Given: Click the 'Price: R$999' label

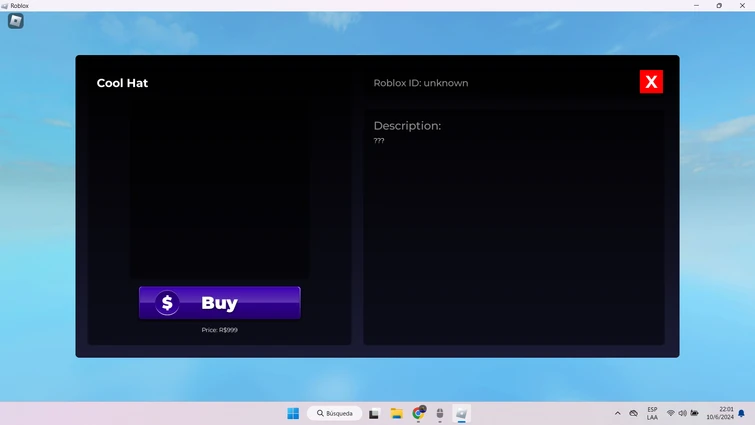Looking at the screenshot, I should [220, 330].
